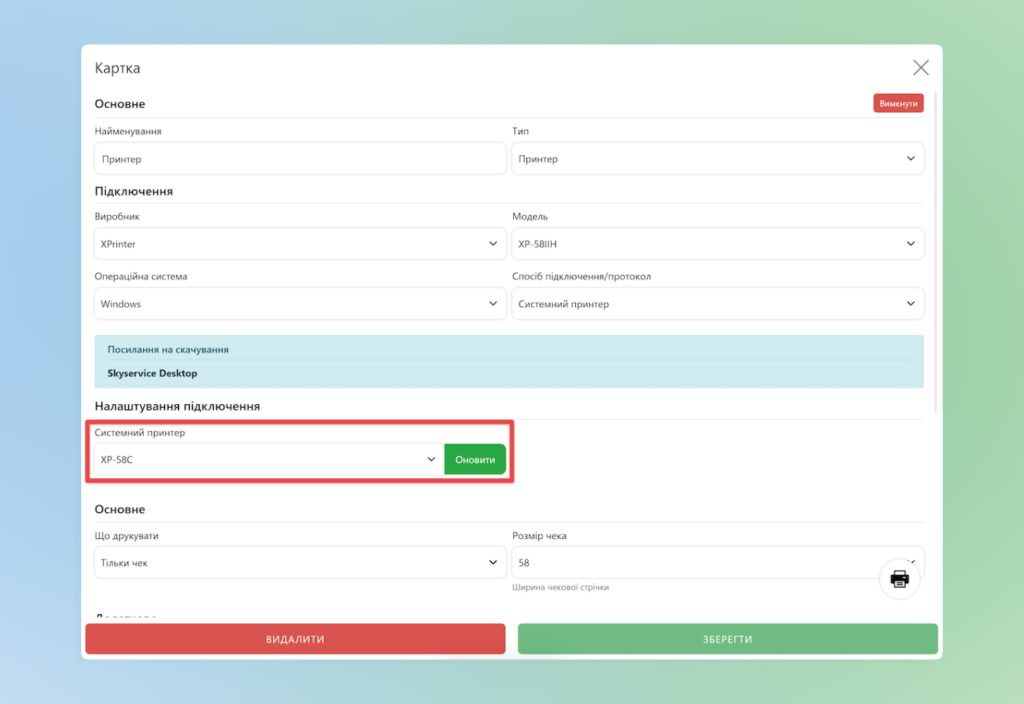Click the Посилання на скачування heading
Image resolution: width=1024 pixels, height=704 pixels.
tap(168, 349)
